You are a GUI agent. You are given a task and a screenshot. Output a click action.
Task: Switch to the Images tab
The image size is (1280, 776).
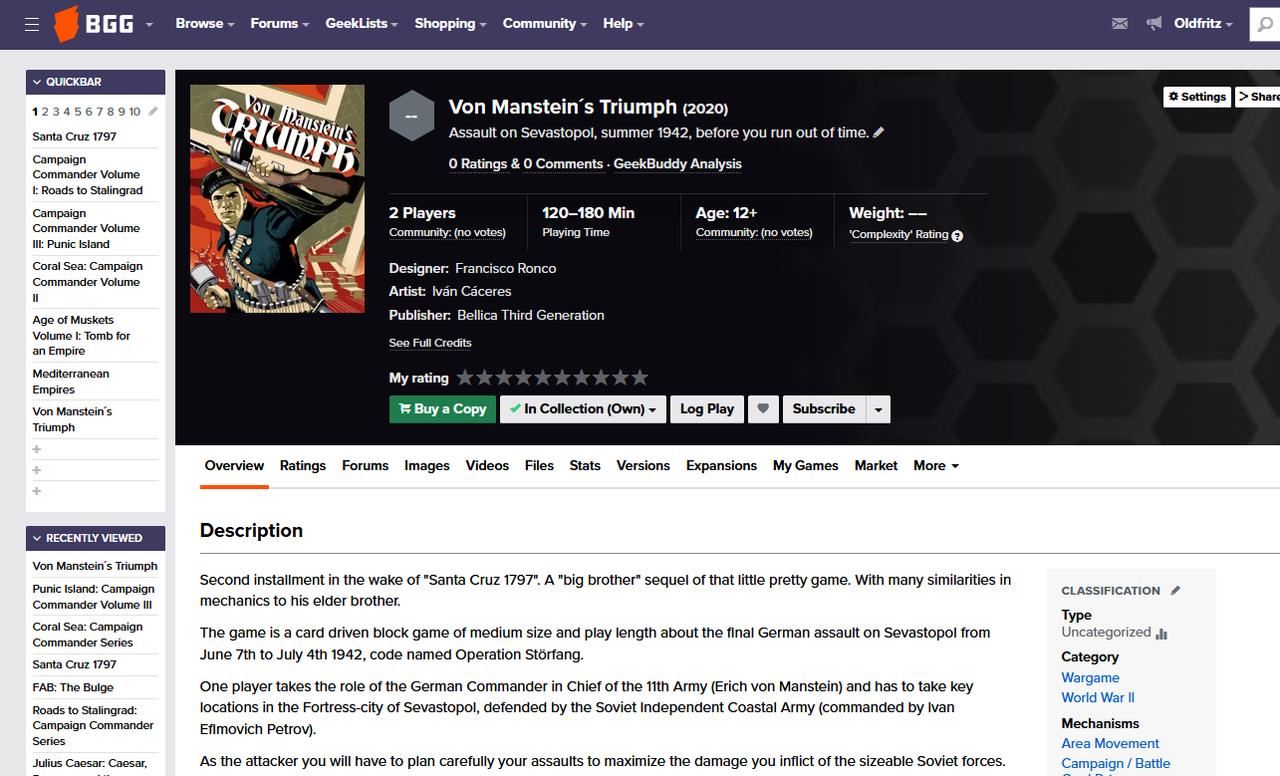click(427, 466)
